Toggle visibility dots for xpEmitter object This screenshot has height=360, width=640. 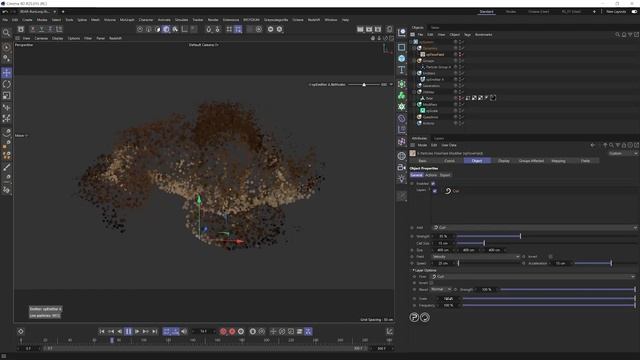pos(460,79)
